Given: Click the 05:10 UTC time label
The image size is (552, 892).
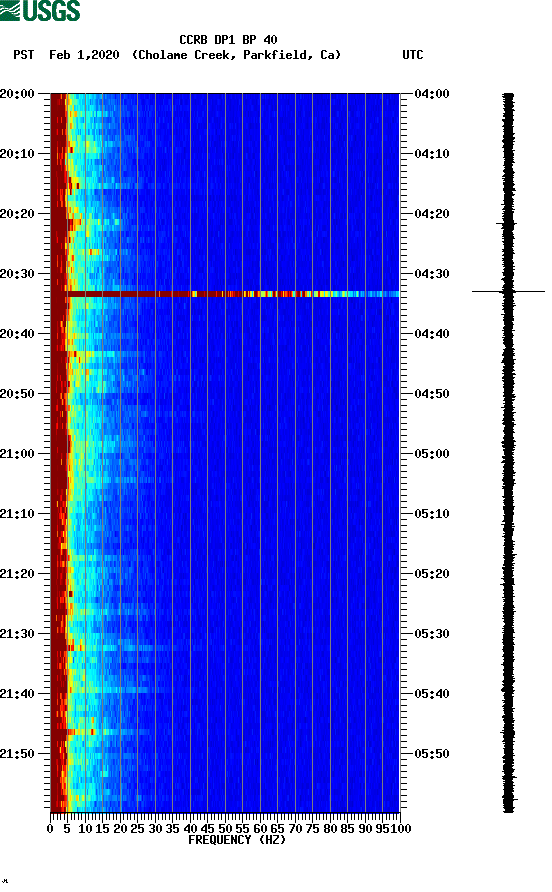Looking at the screenshot, I should click(432, 514).
